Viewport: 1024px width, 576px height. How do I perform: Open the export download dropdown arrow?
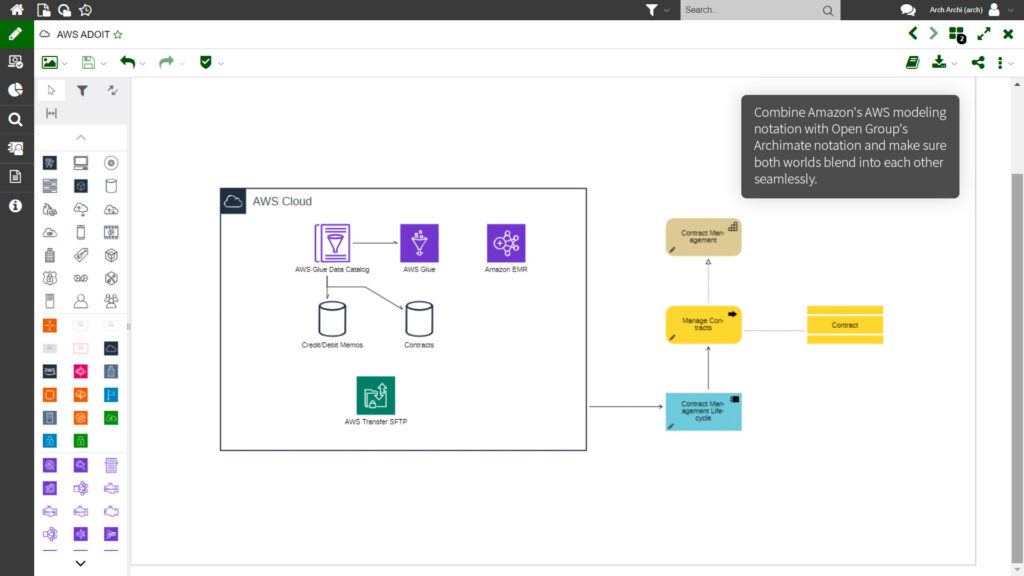pyautogui.click(x=954, y=63)
